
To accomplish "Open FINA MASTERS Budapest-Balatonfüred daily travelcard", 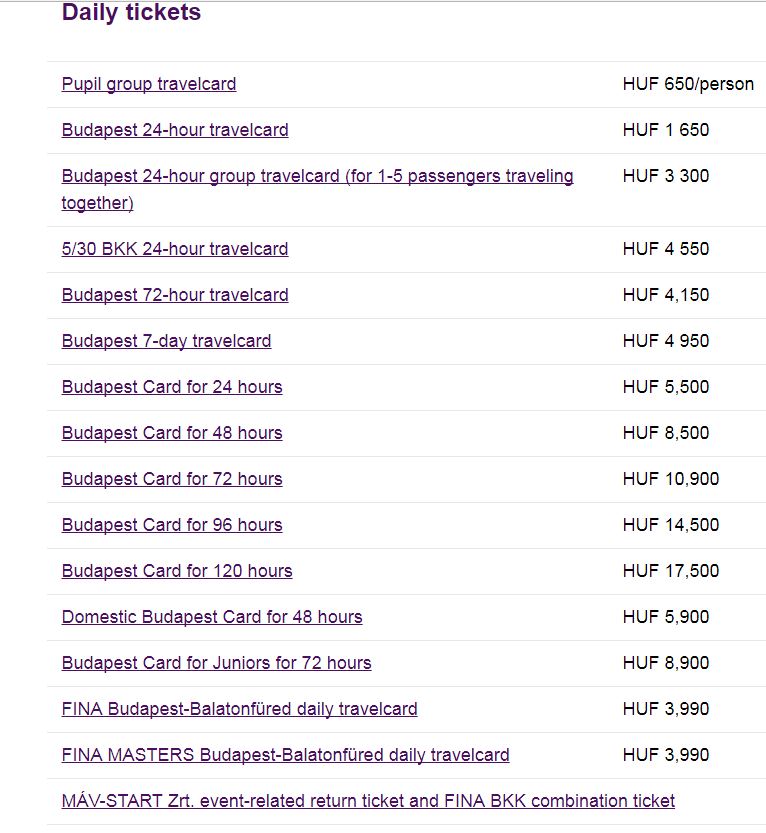I will coord(285,755).
